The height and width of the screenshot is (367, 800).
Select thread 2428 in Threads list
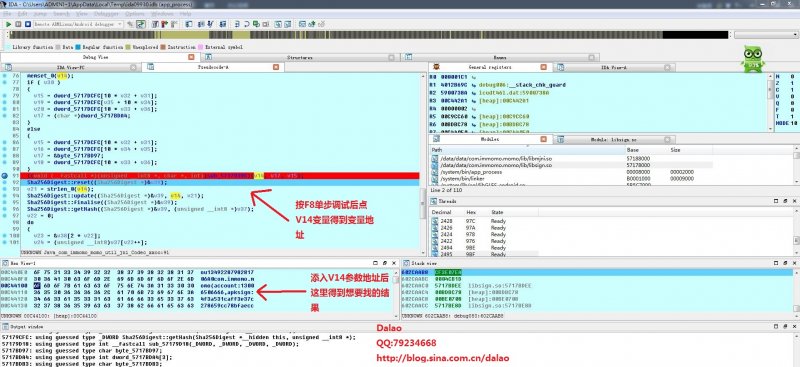coord(484,221)
